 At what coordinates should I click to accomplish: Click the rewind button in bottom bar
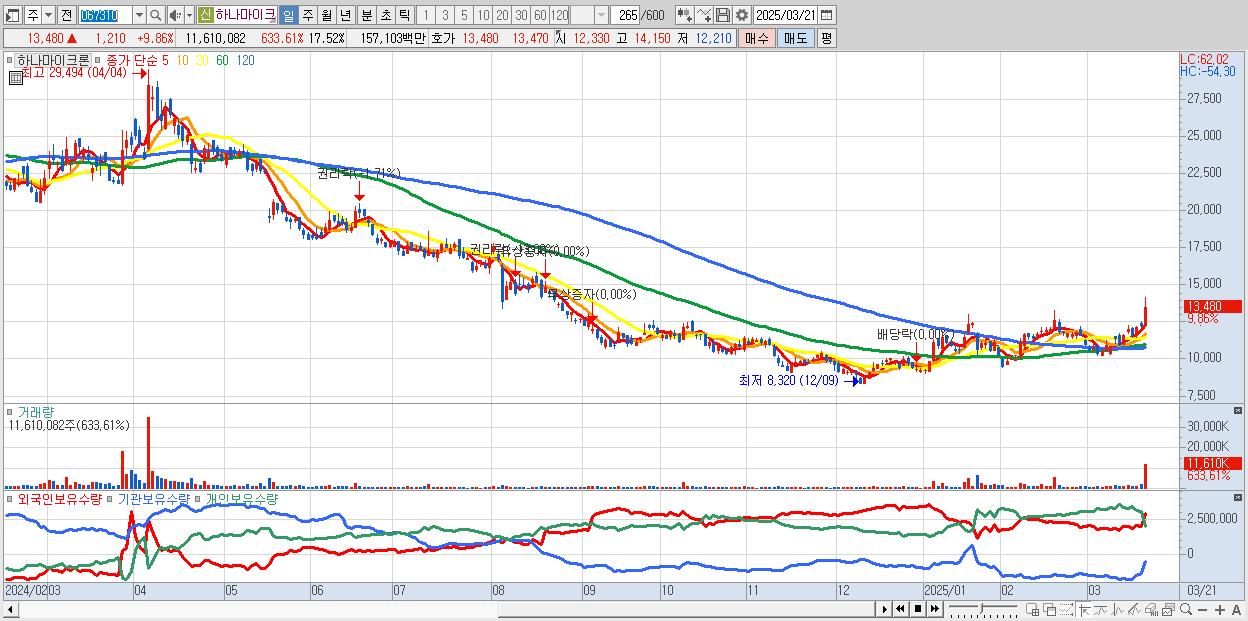[x=900, y=609]
